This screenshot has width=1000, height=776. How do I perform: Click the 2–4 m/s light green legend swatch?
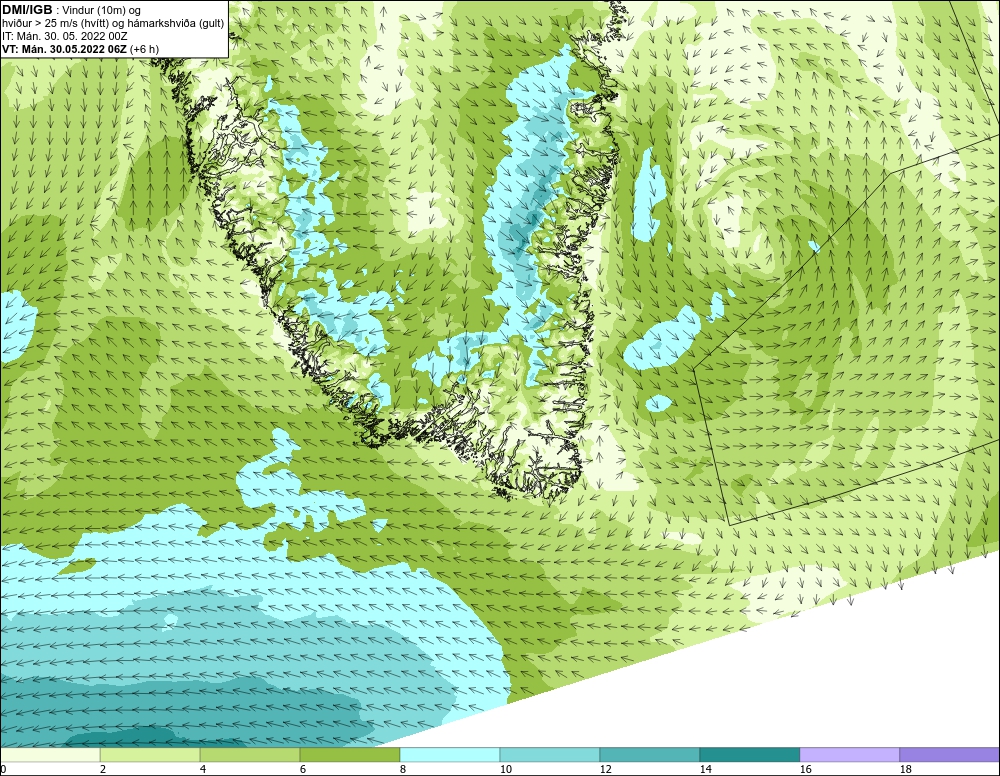pyautogui.click(x=150, y=755)
